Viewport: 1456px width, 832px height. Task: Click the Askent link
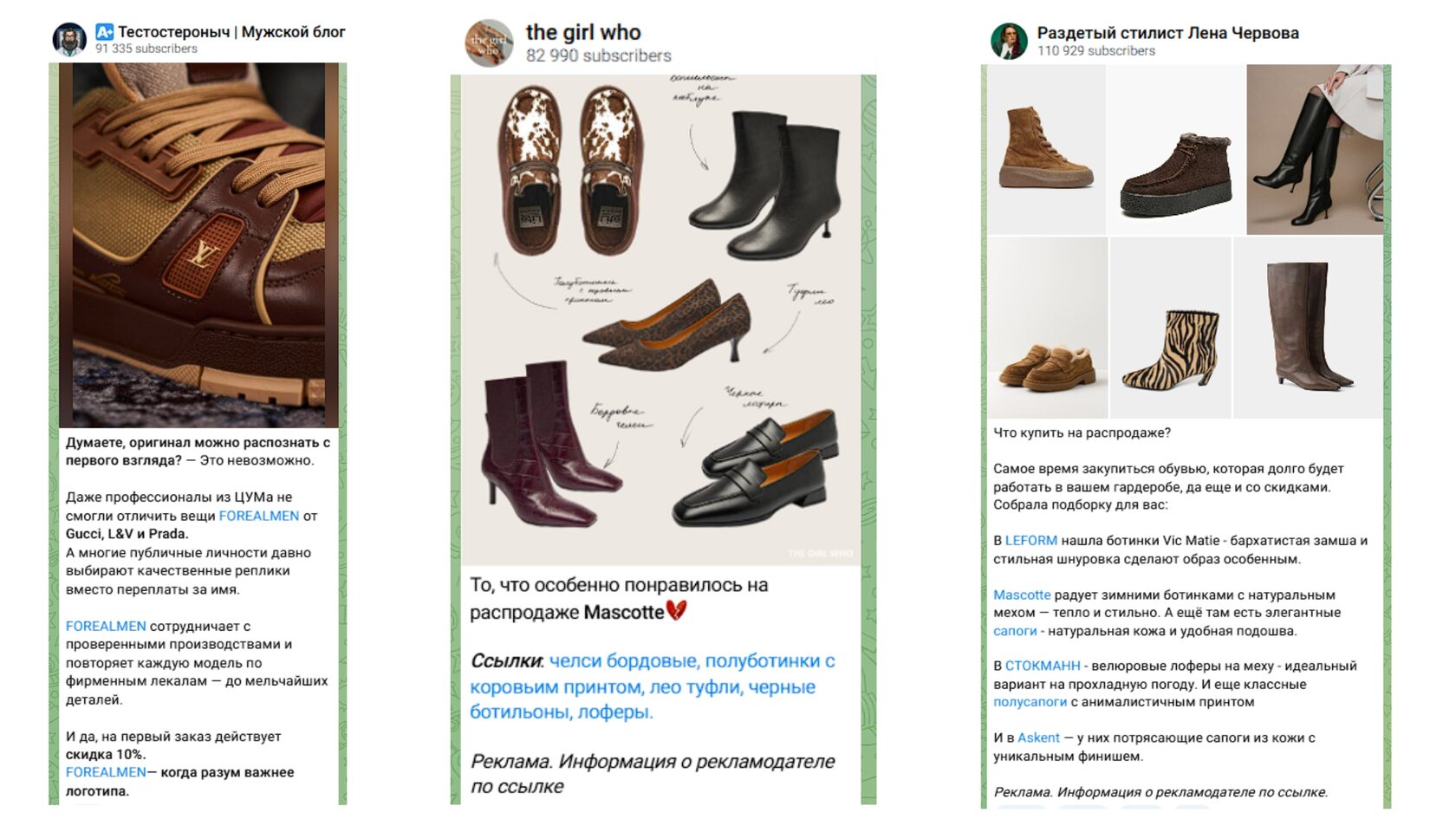click(x=1038, y=738)
